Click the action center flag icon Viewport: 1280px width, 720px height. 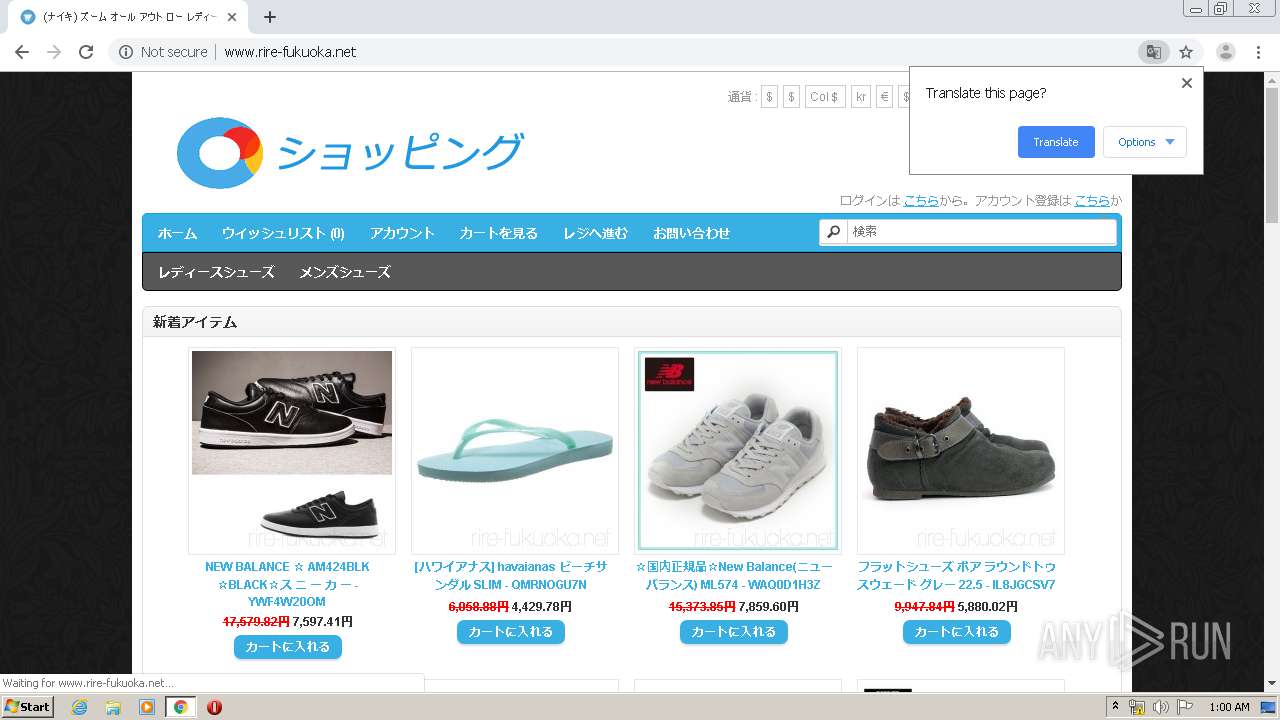1184,707
